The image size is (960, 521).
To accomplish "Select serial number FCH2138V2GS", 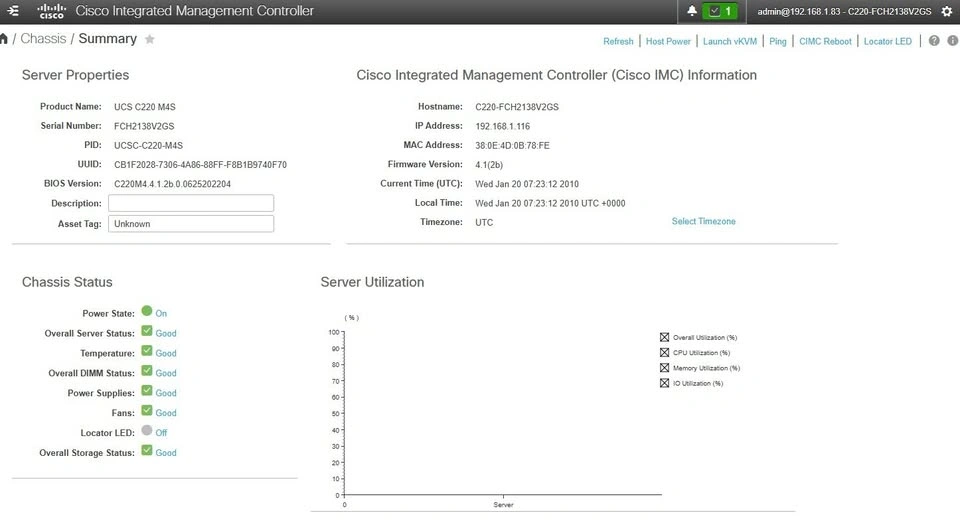I will [144, 126].
